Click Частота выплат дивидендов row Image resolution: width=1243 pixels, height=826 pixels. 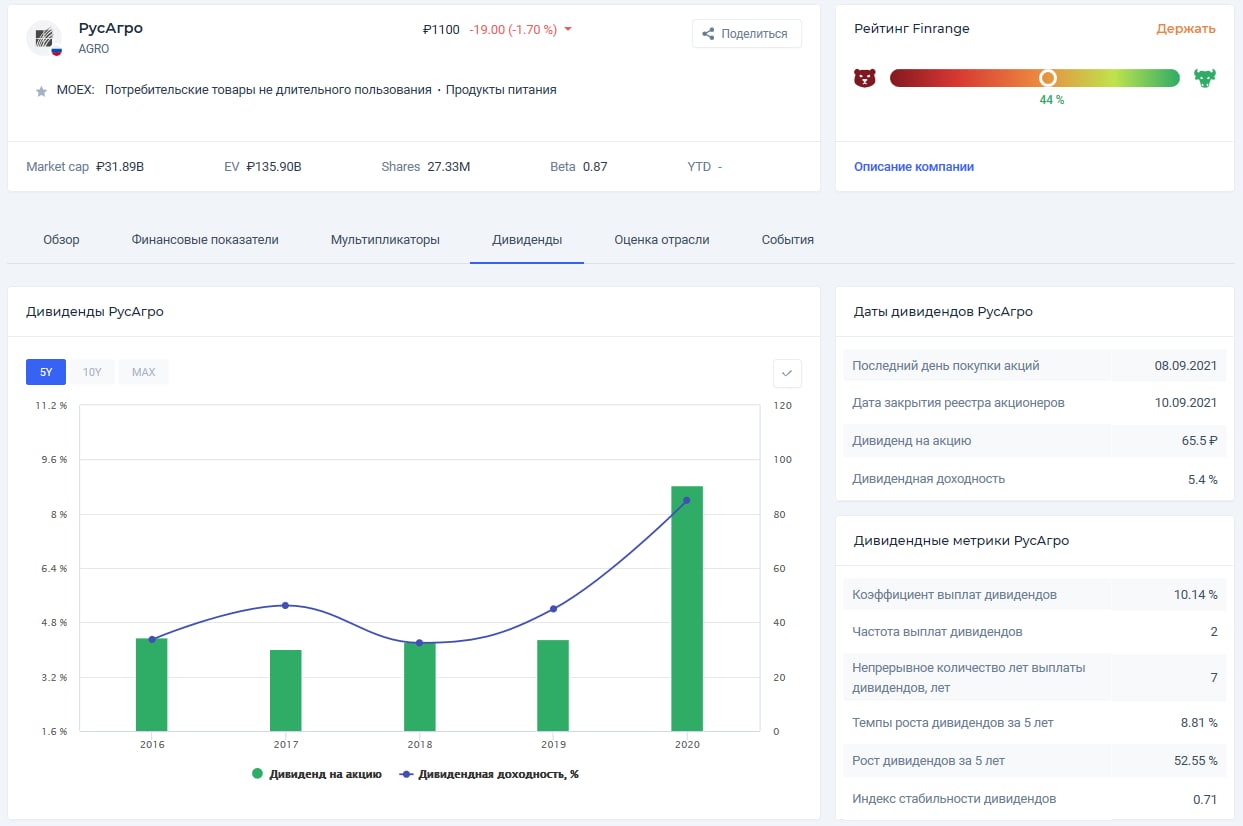pos(1035,632)
